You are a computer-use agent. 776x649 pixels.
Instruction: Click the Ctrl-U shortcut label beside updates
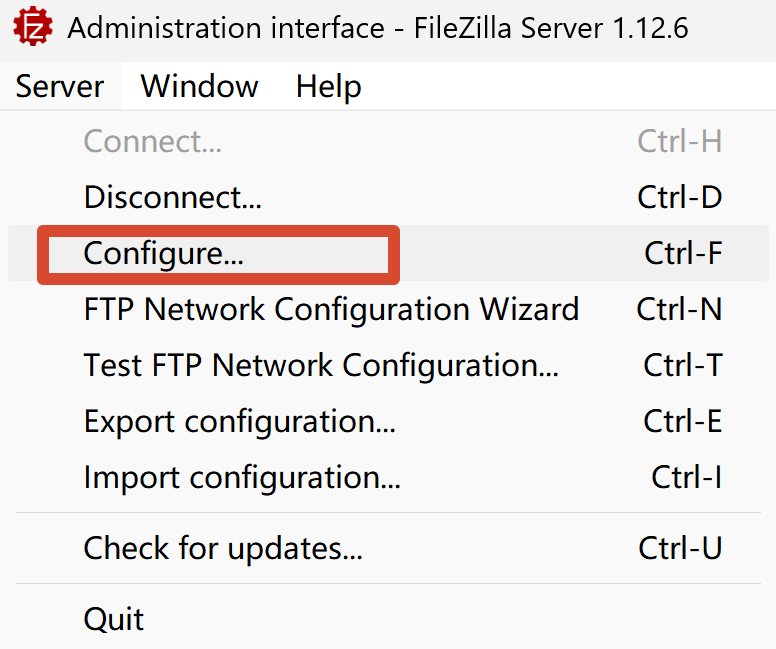point(680,548)
